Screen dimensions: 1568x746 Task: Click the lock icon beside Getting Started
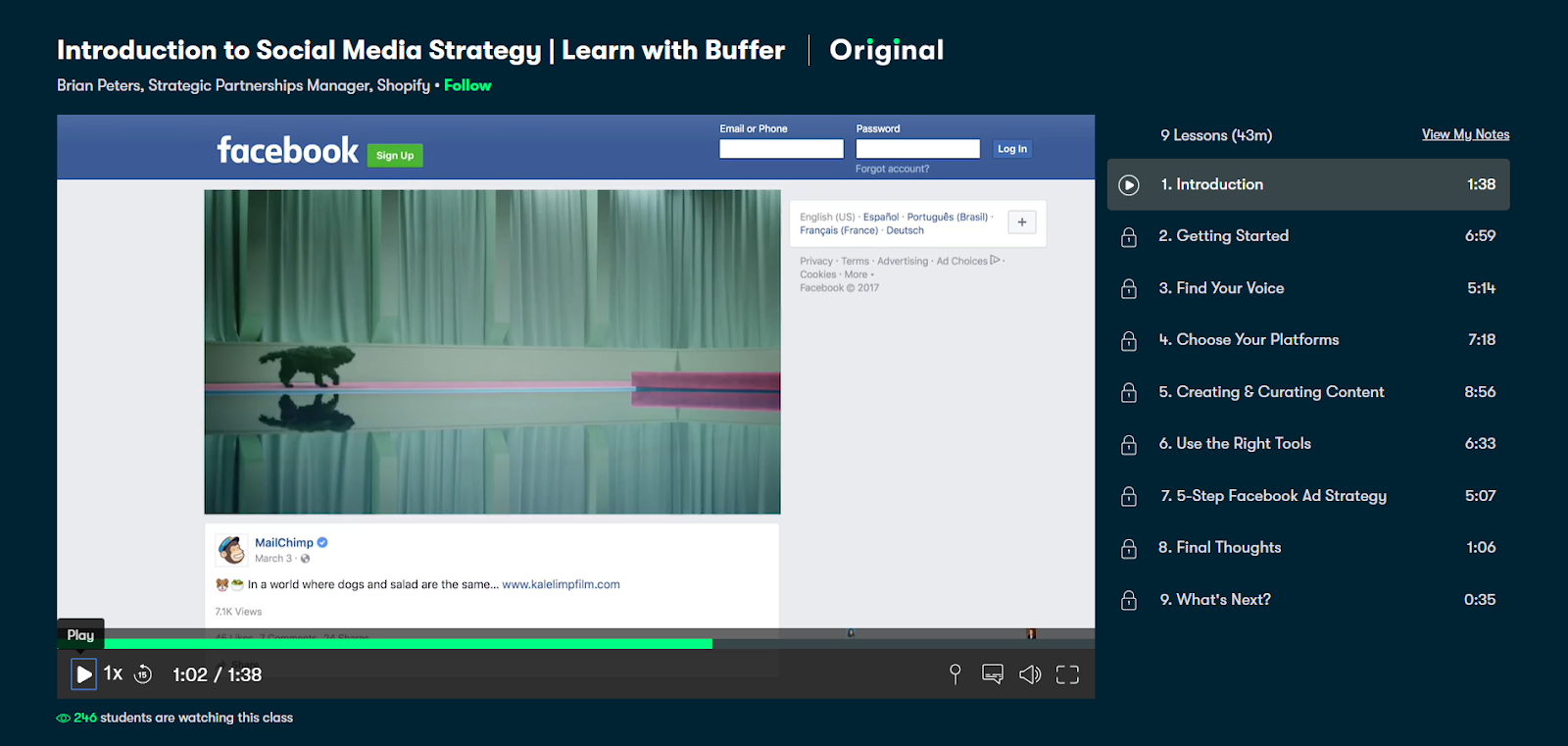click(x=1129, y=237)
